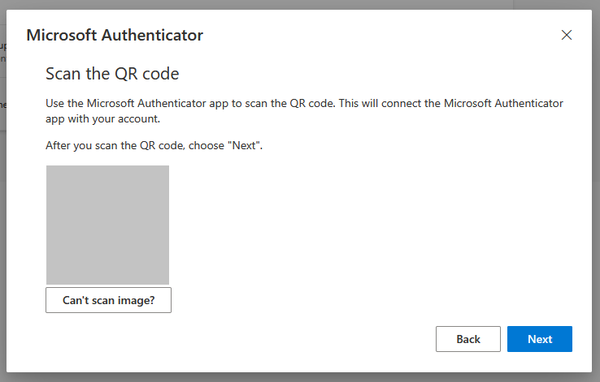Click the "Microsoft Authenticator" dialog title
This screenshot has height=382, width=600.
click(115, 35)
